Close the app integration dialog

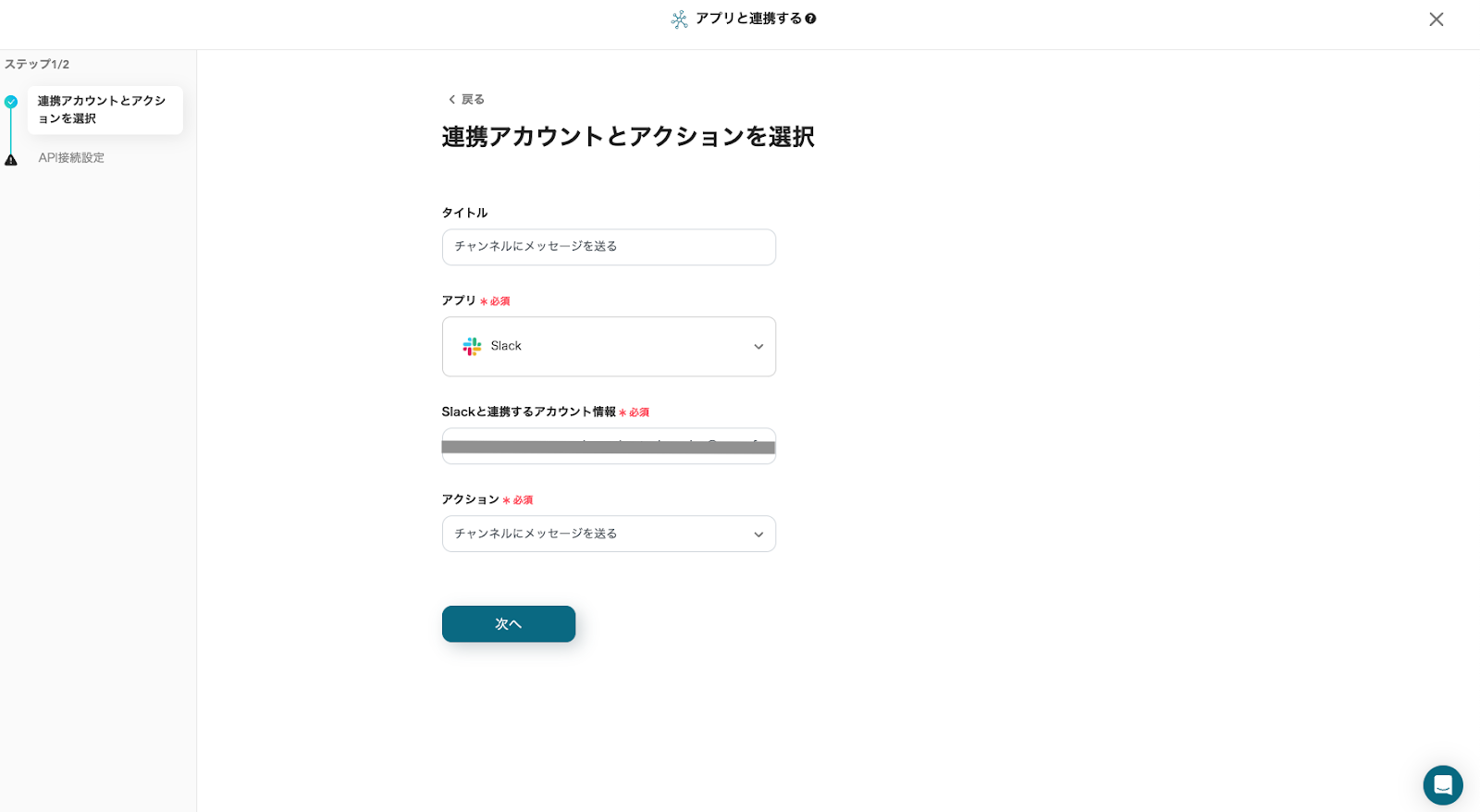coord(1436,19)
